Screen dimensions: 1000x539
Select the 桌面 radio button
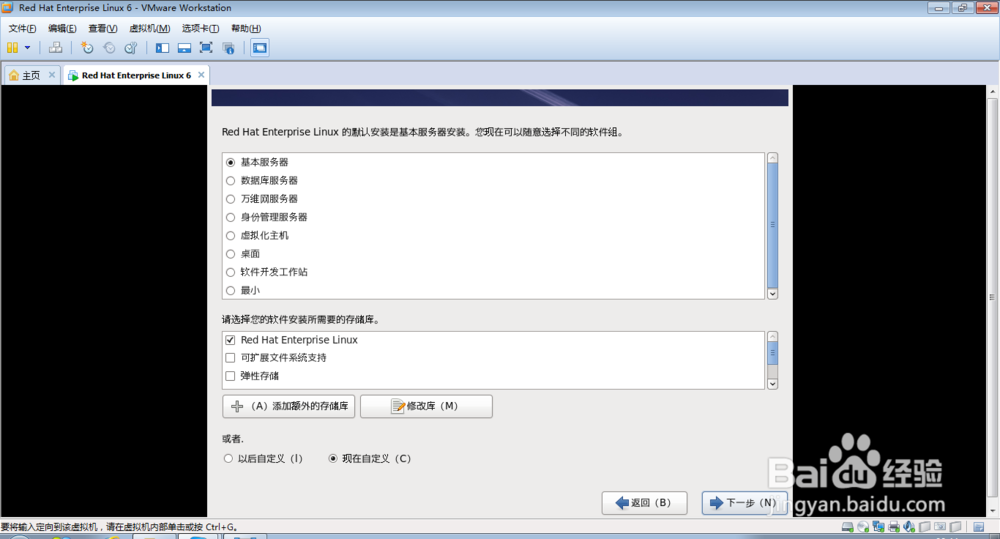pyautogui.click(x=230, y=254)
